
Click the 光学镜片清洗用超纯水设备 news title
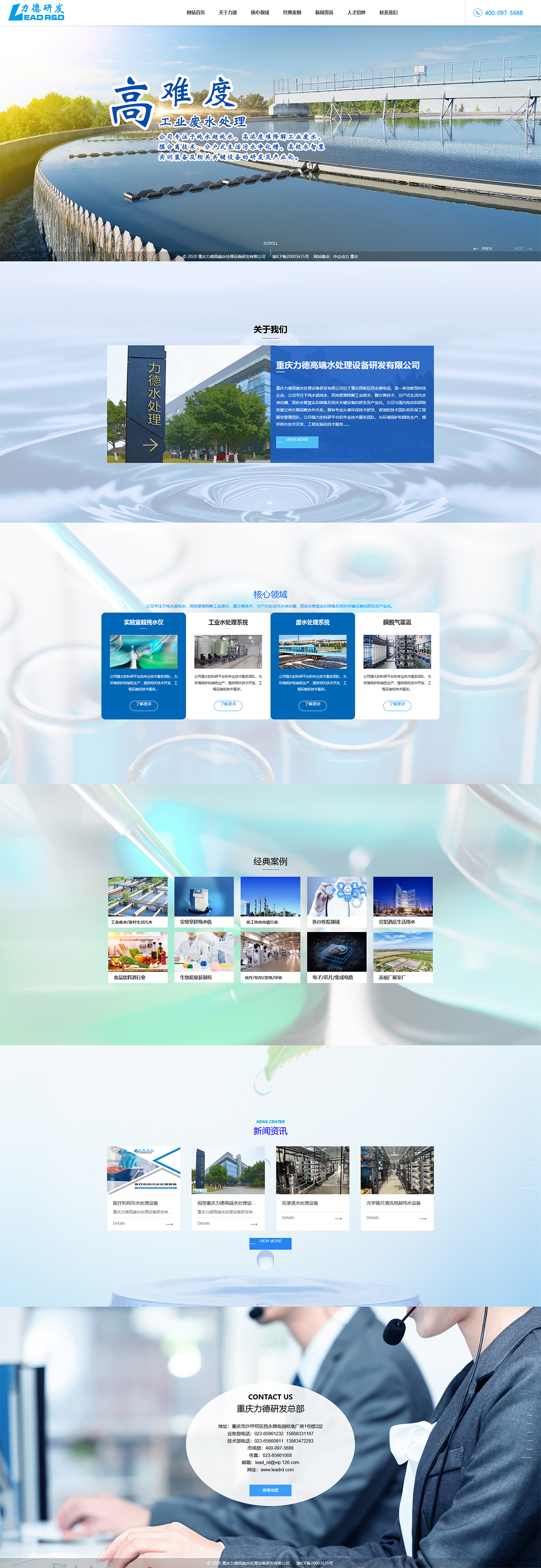point(394,1204)
